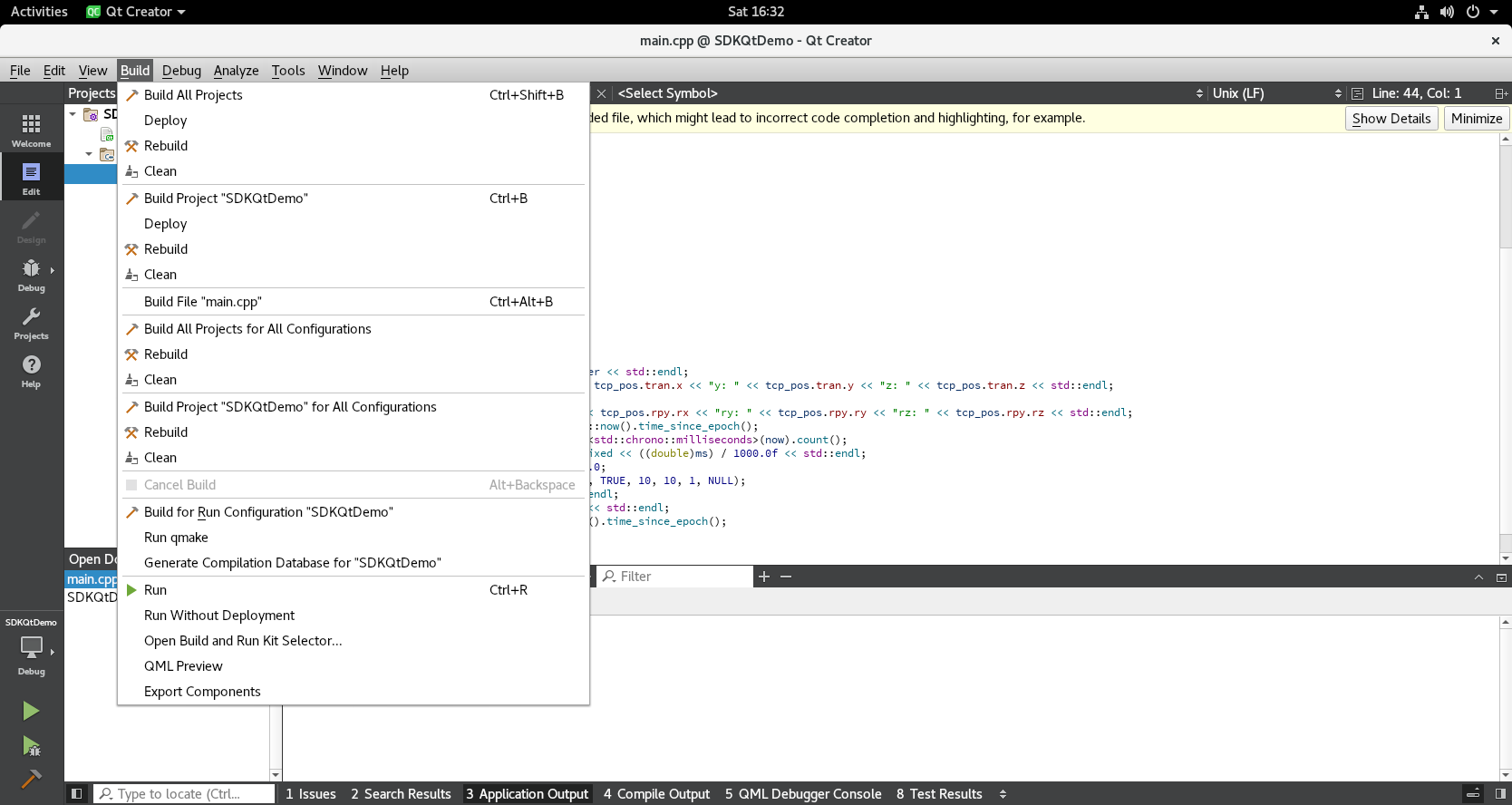Toggle the left sidebar visibility button
1512x805 pixels.
pos(77,794)
